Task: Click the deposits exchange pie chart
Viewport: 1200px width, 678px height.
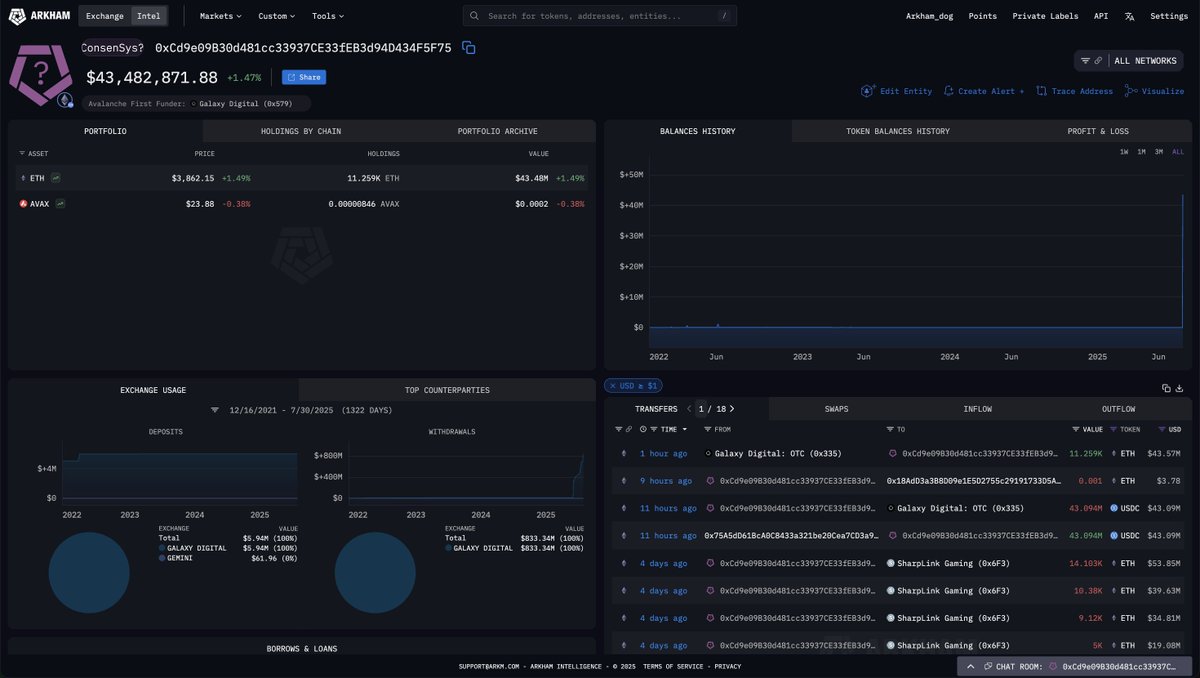Action: click(89, 573)
